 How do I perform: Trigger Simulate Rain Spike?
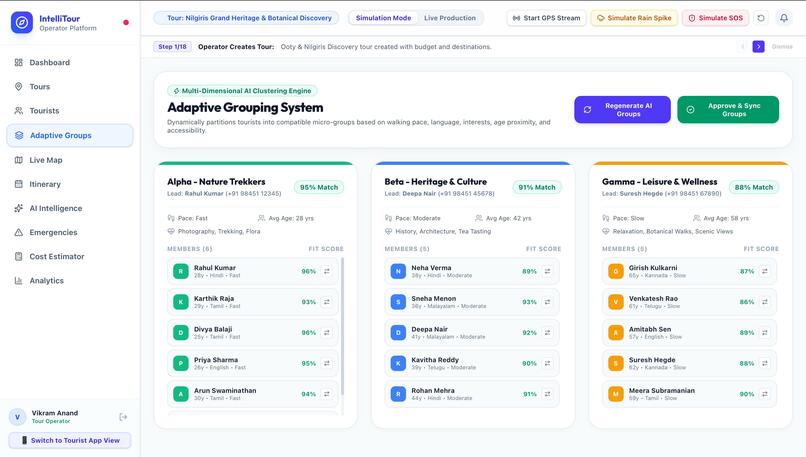click(x=634, y=18)
